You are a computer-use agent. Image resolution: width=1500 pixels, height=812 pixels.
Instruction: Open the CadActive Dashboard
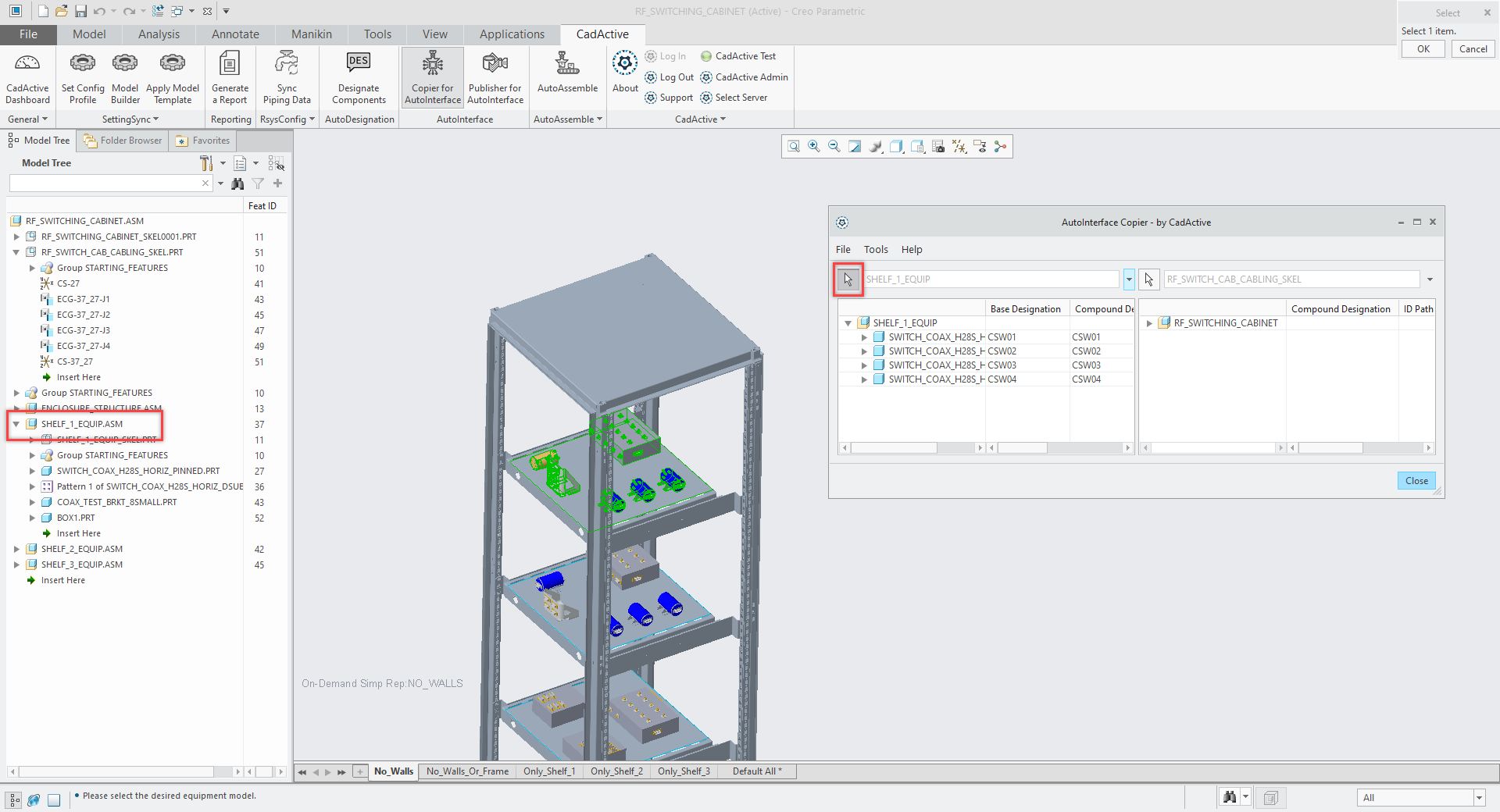click(x=27, y=77)
